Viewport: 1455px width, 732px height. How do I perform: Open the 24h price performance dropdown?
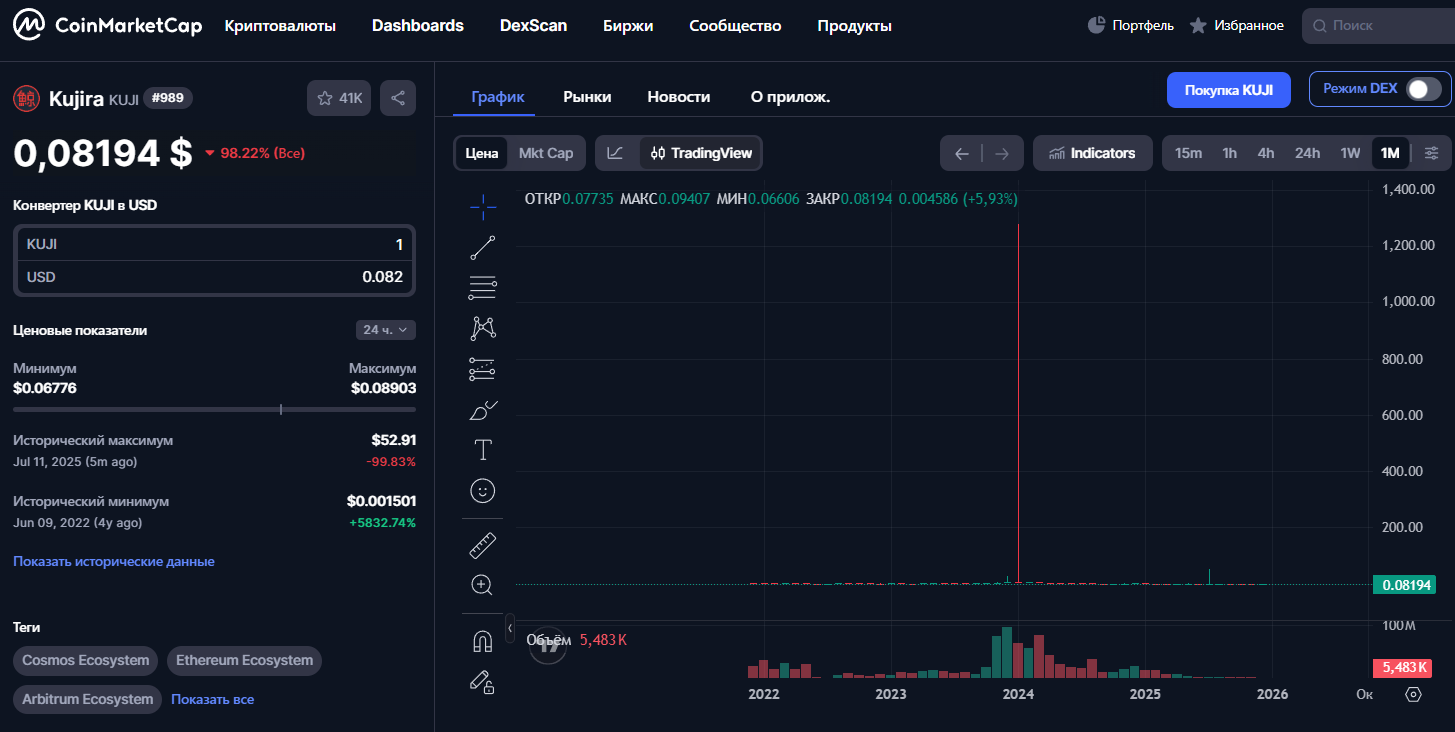pyautogui.click(x=385, y=330)
